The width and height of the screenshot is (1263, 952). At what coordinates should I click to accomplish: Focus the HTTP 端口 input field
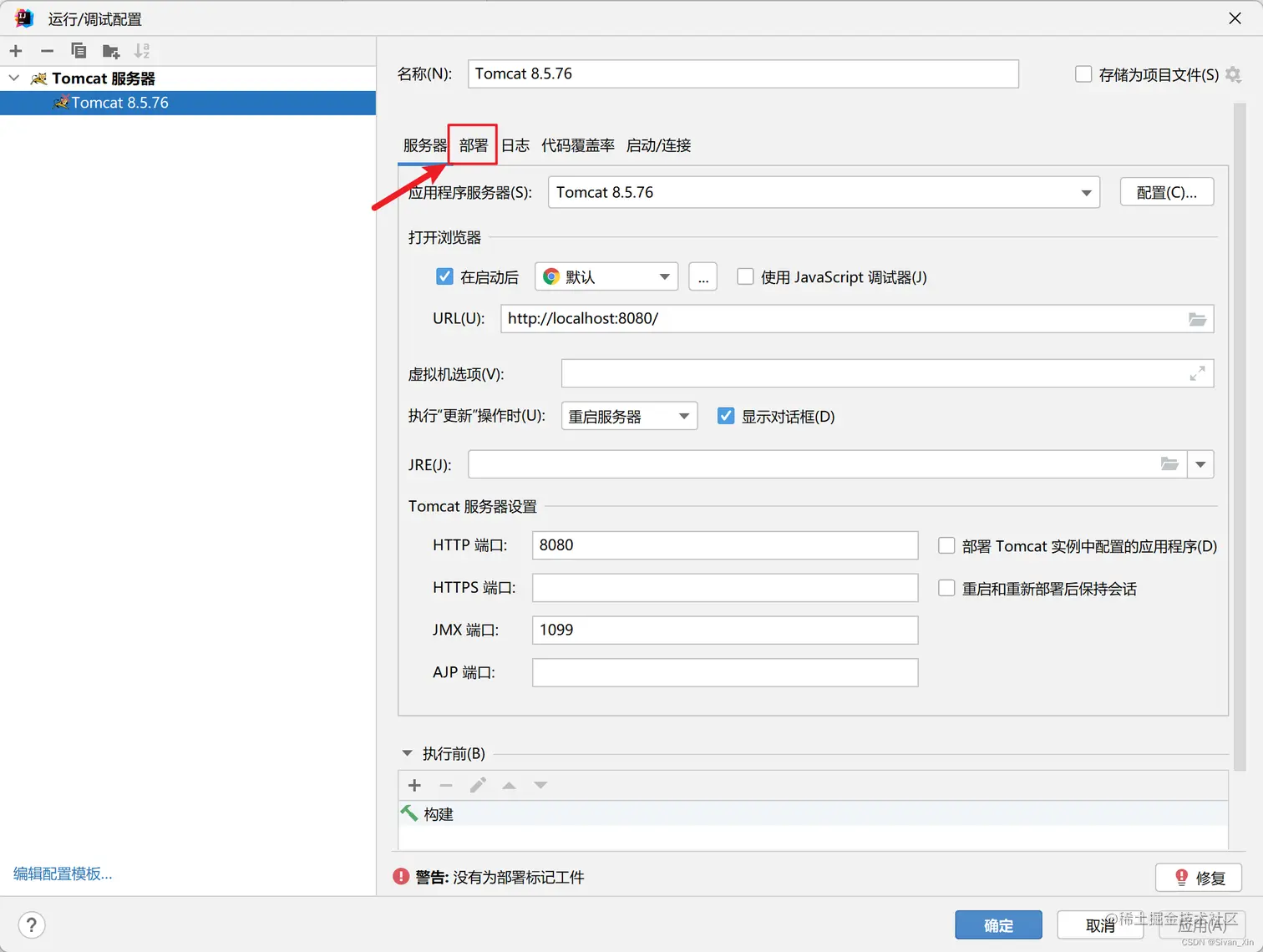click(x=725, y=545)
